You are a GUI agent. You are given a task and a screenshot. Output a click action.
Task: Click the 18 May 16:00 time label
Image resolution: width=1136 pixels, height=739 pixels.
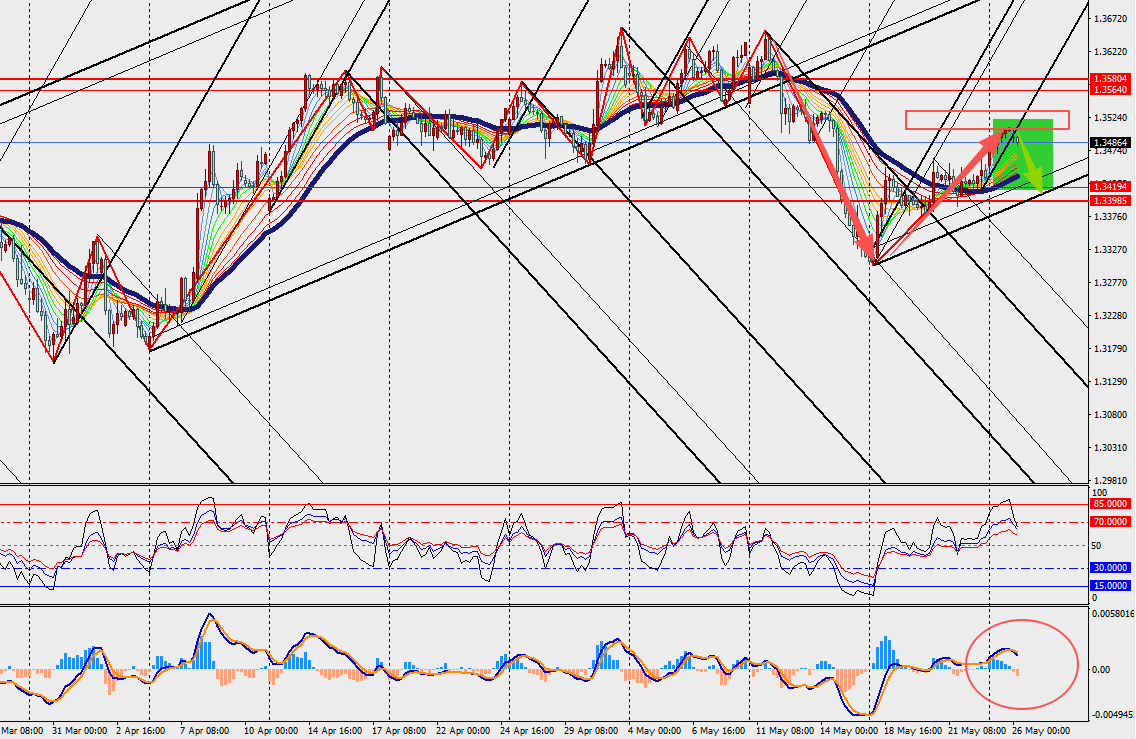click(x=913, y=731)
